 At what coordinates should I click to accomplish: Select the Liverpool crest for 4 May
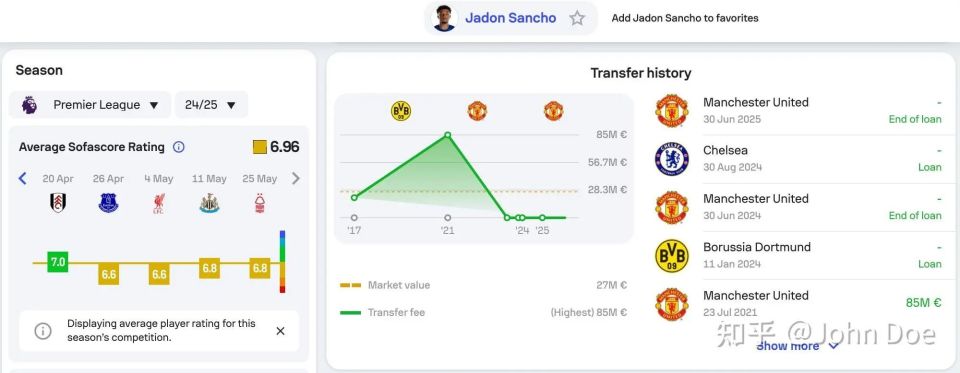coord(159,203)
